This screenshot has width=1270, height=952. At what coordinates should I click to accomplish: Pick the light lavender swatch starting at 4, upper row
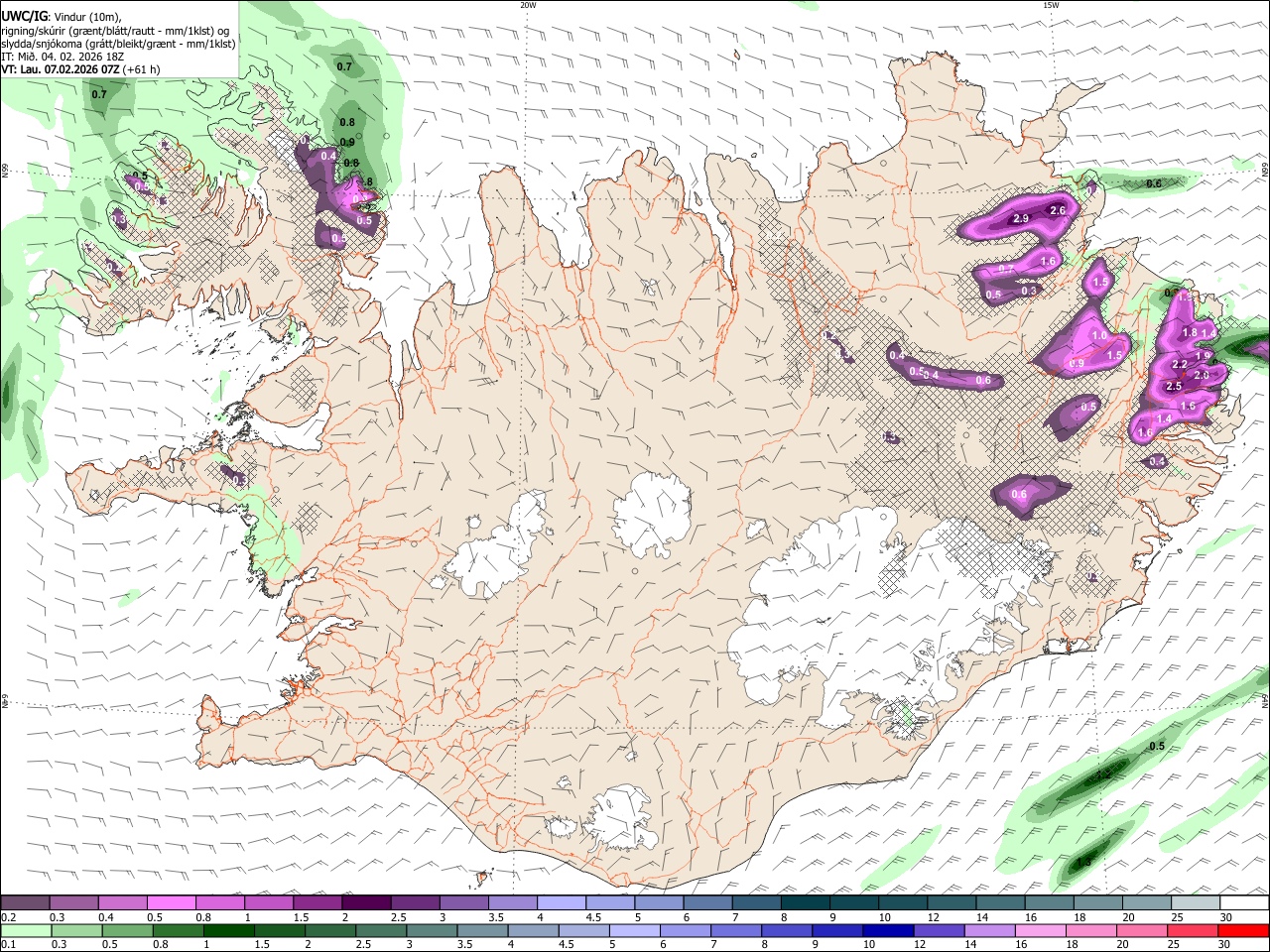click(562, 903)
